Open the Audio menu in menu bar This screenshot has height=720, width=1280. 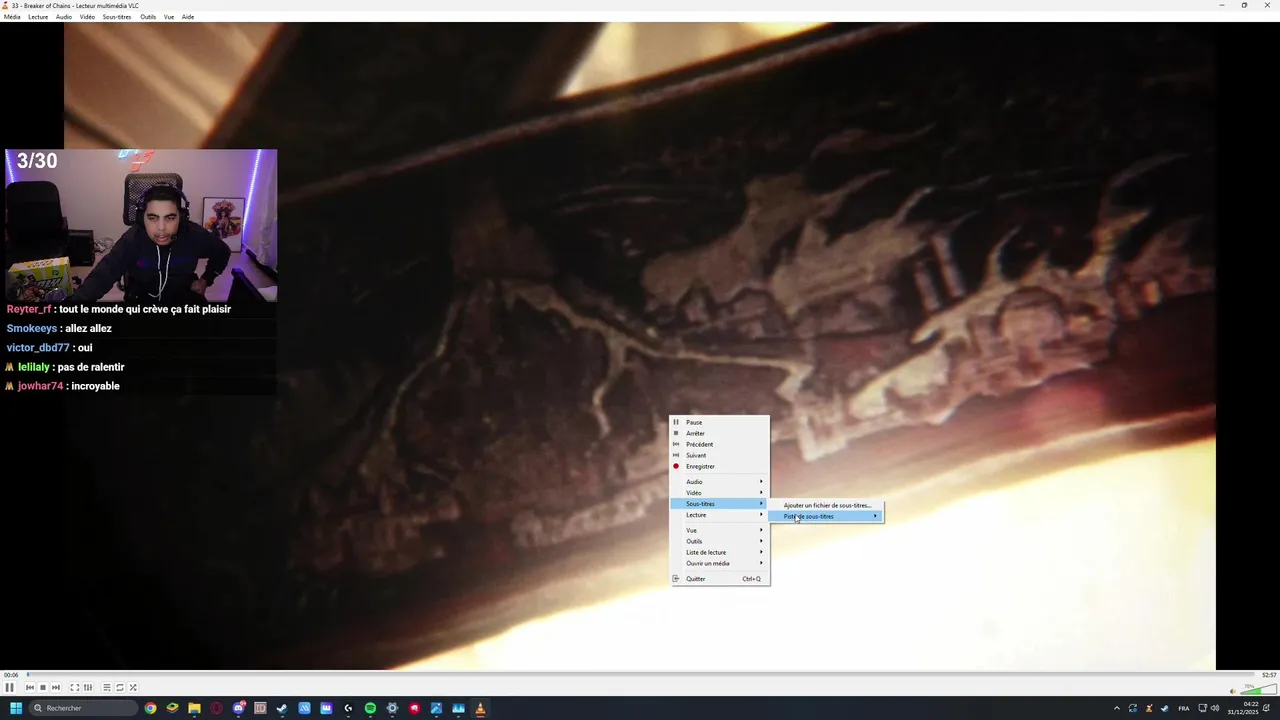point(63,17)
